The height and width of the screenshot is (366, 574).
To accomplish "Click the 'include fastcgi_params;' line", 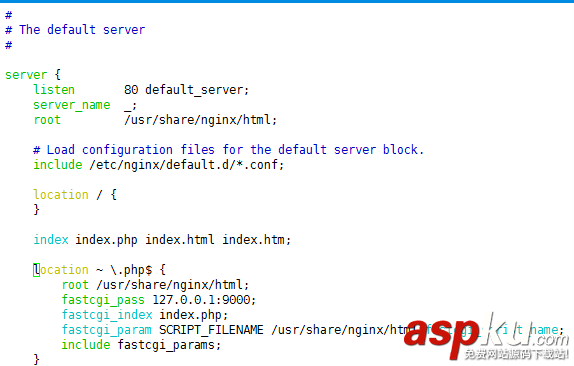I will (x=141, y=345).
